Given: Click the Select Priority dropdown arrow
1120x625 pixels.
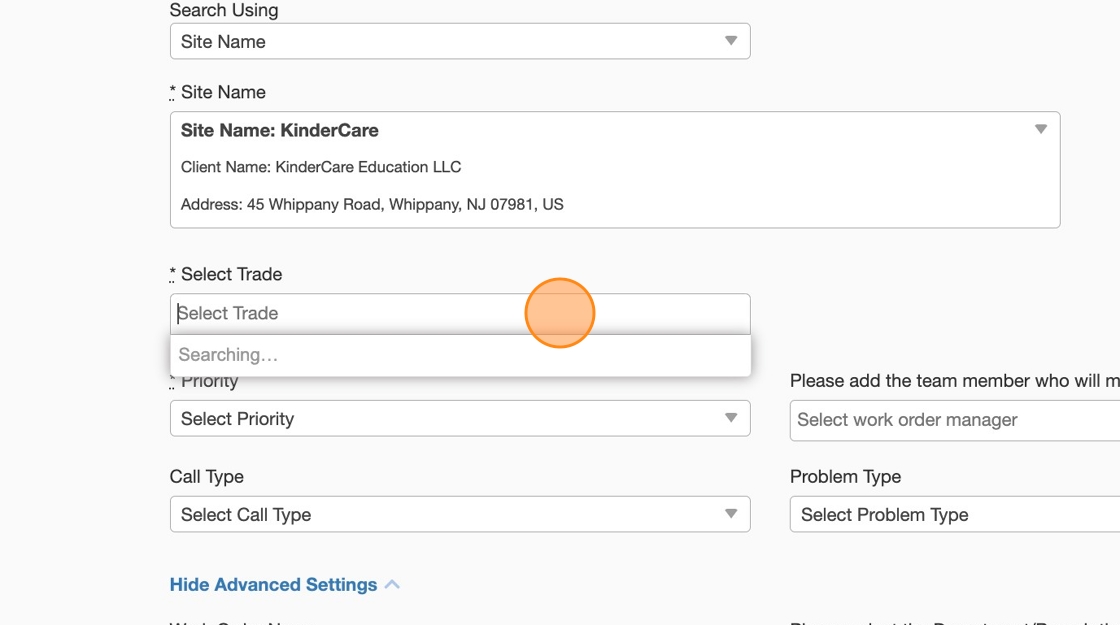Looking at the screenshot, I should 731,418.
